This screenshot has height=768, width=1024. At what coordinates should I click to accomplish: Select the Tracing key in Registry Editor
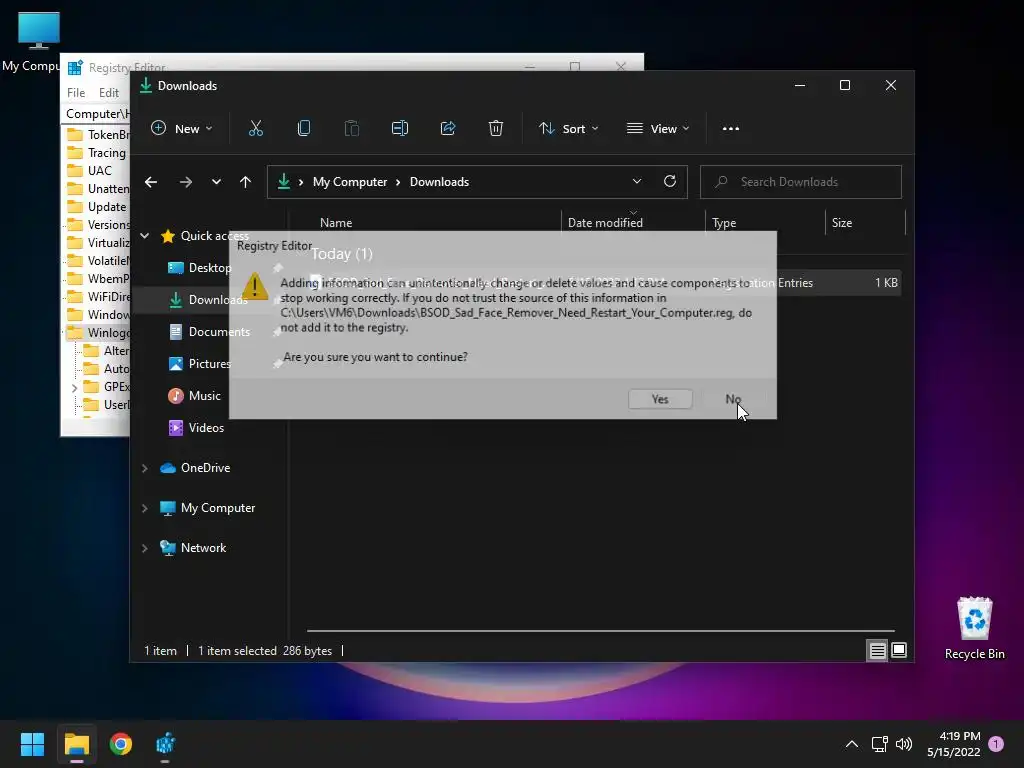click(x=98, y=153)
